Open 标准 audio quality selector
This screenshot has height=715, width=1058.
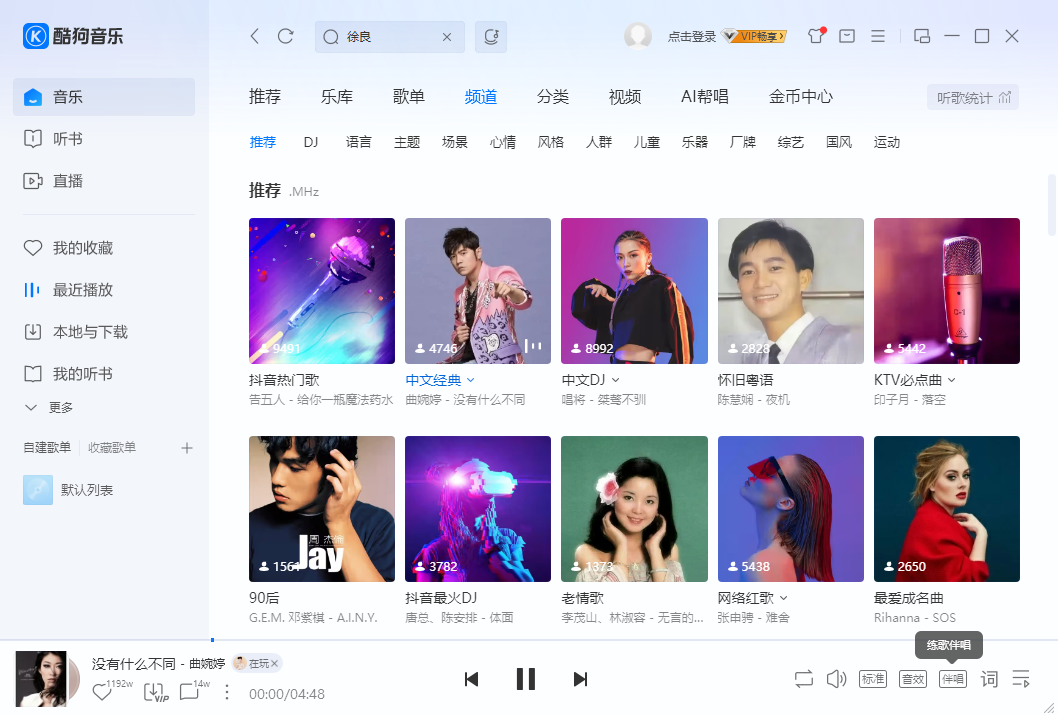[872, 679]
